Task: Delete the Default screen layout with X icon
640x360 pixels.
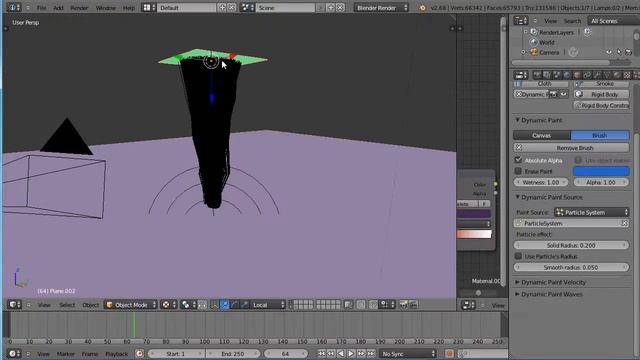Action: click(x=231, y=7)
